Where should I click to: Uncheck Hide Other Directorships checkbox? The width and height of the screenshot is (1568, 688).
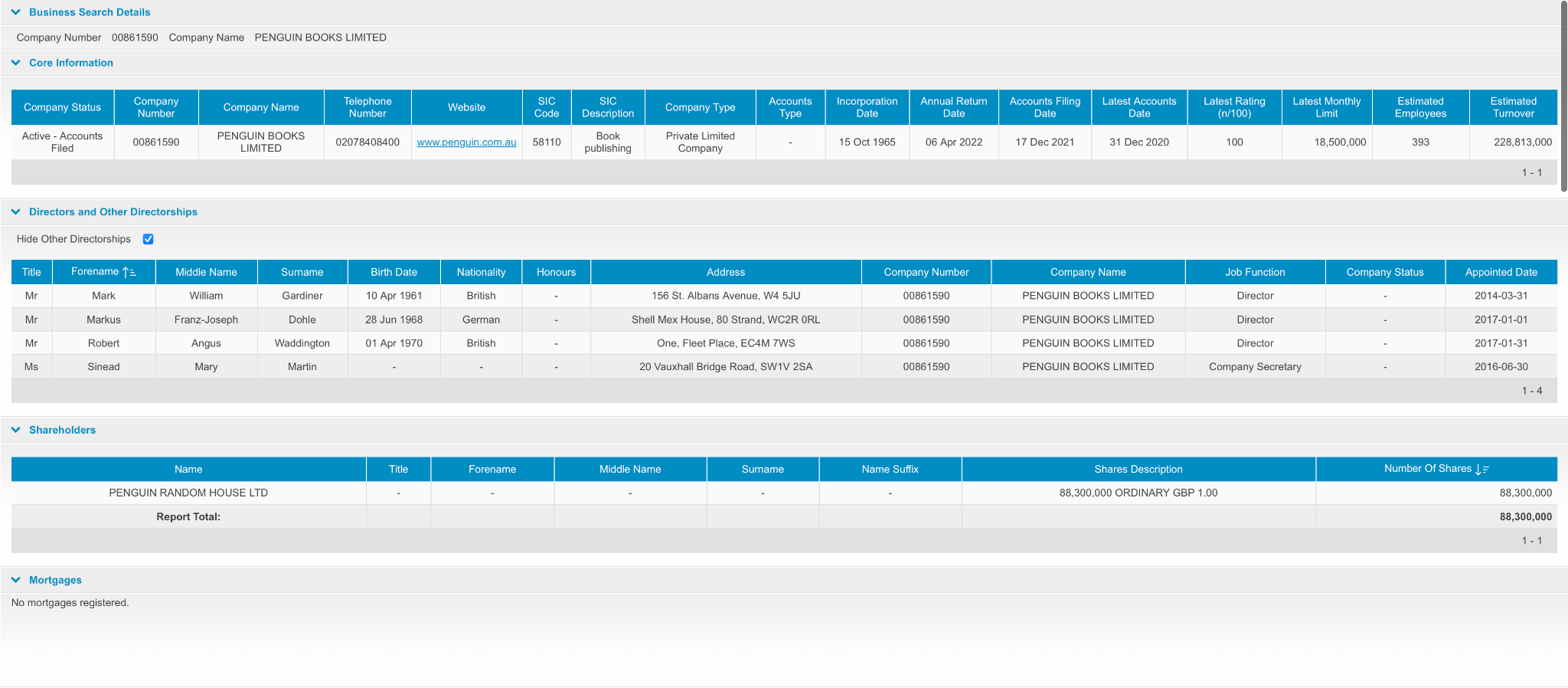coord(149,239)
